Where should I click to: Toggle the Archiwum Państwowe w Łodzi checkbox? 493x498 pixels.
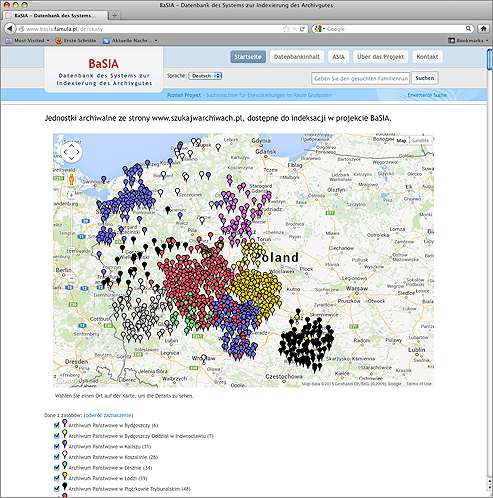(x=57, y=478)
